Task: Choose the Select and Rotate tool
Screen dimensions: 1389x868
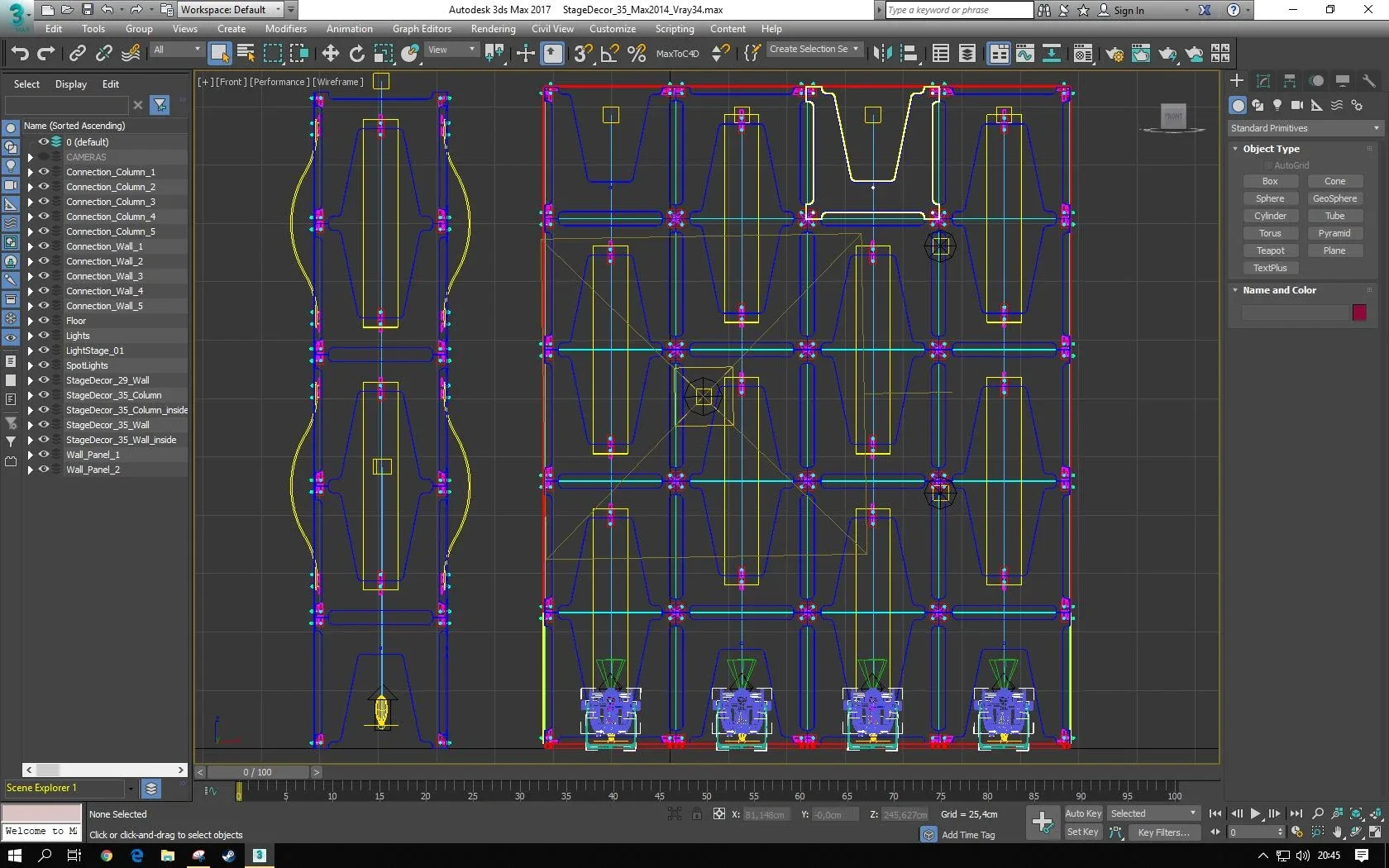Action: click(357, 54)
